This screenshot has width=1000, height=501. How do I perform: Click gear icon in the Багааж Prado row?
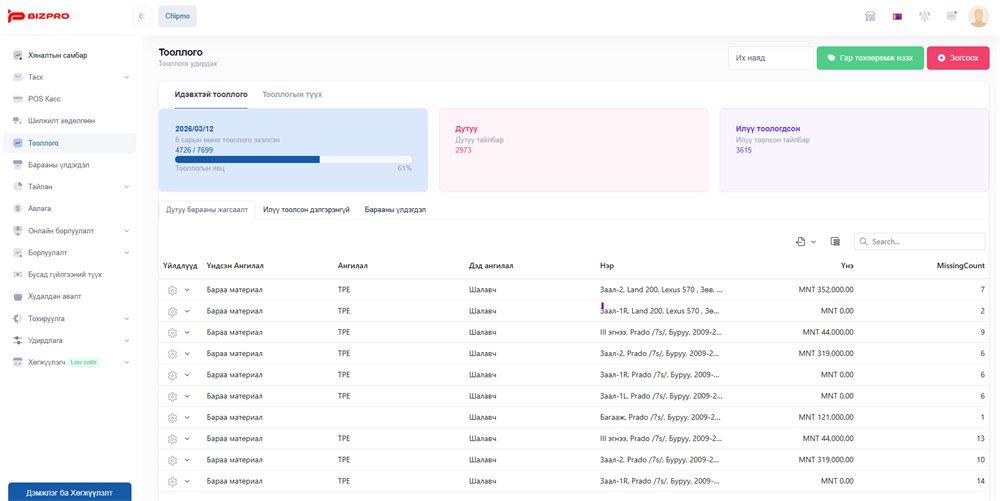pyautogui.click(x=172, y=418)
